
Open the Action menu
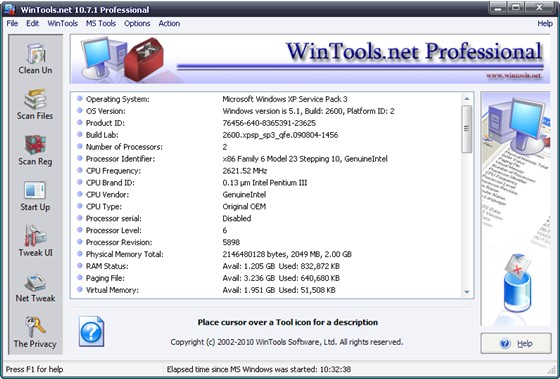click(x=169, y=24)
